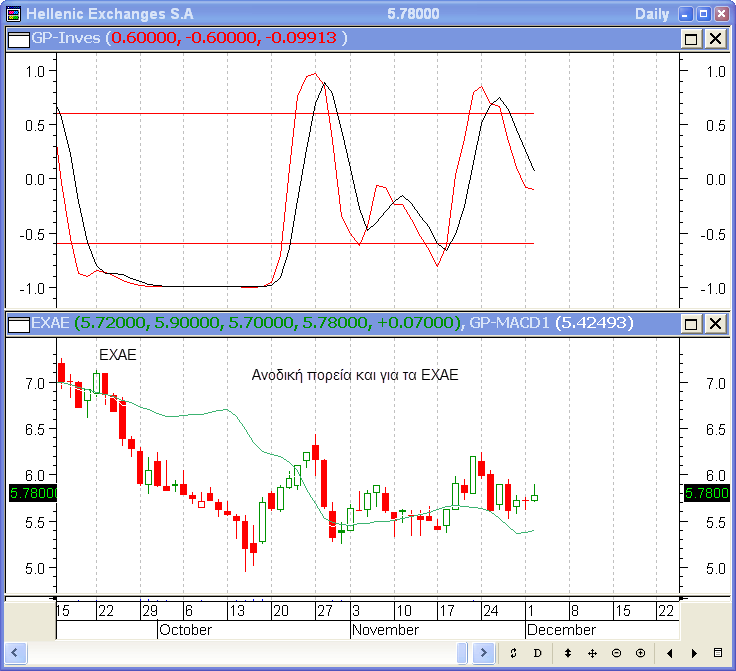Click the Greek annotation text on the chart
The height and width of the screenshot is (671, 736).
tap(354, 375)
